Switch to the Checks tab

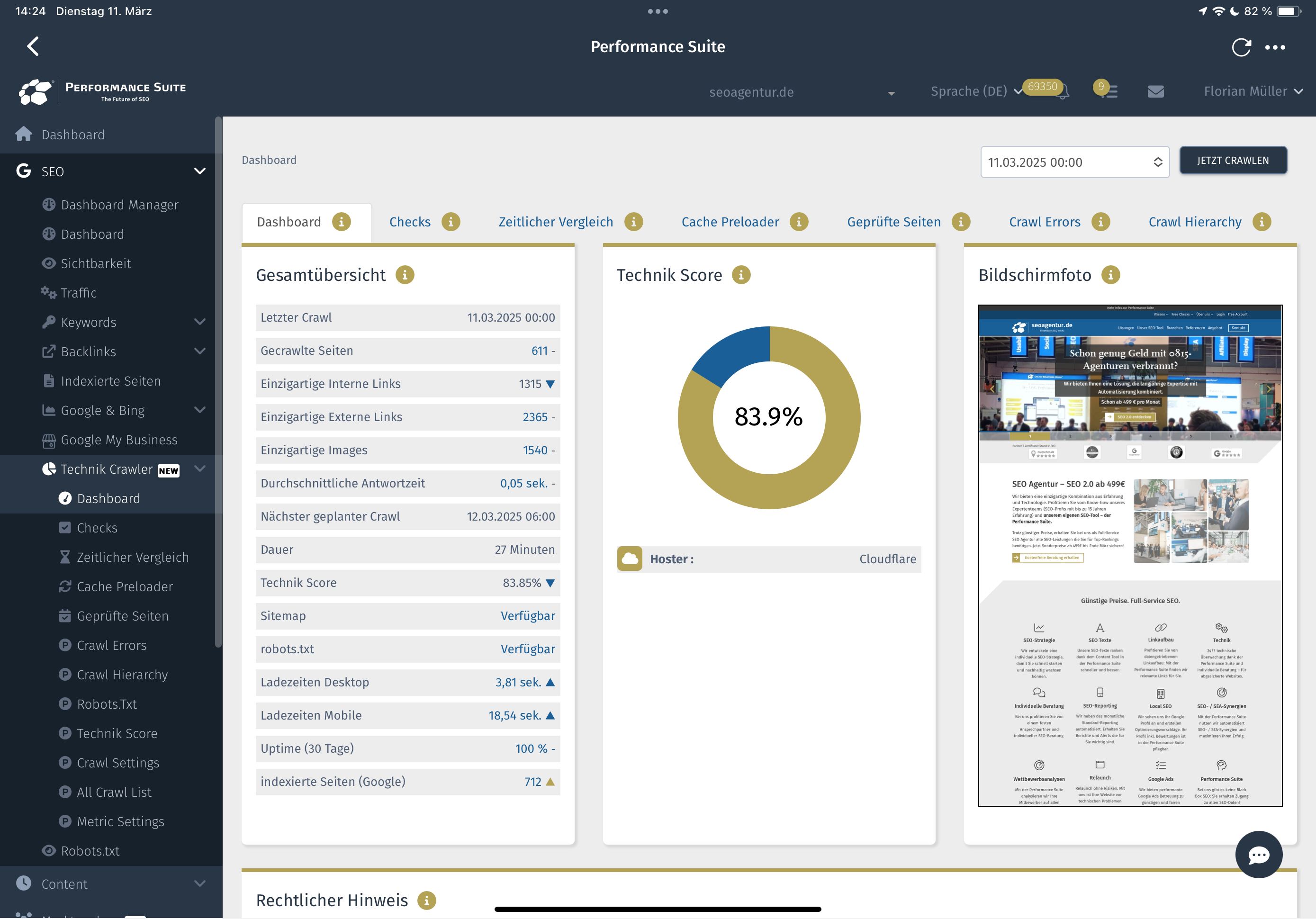pyautogui.click(x=410, y=222)
